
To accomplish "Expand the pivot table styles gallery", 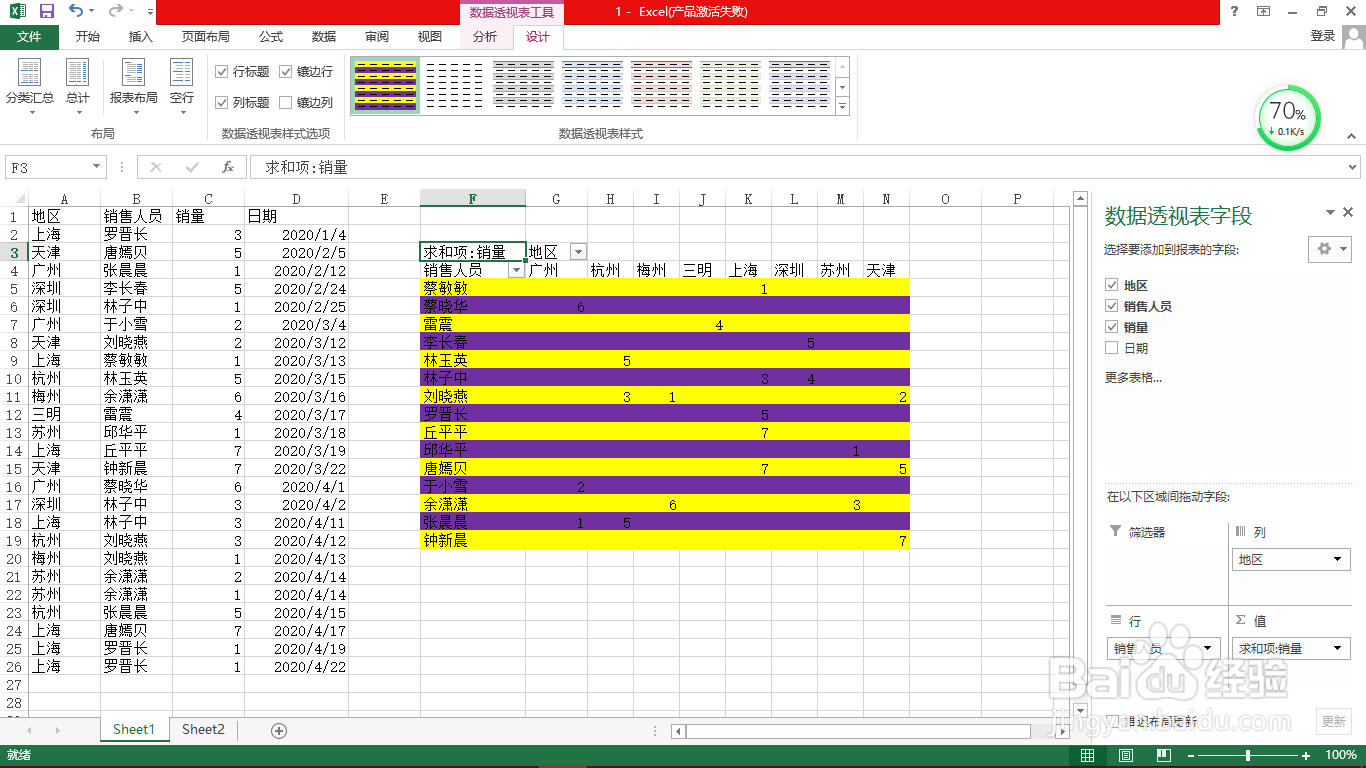I will (x=842, y=106).
